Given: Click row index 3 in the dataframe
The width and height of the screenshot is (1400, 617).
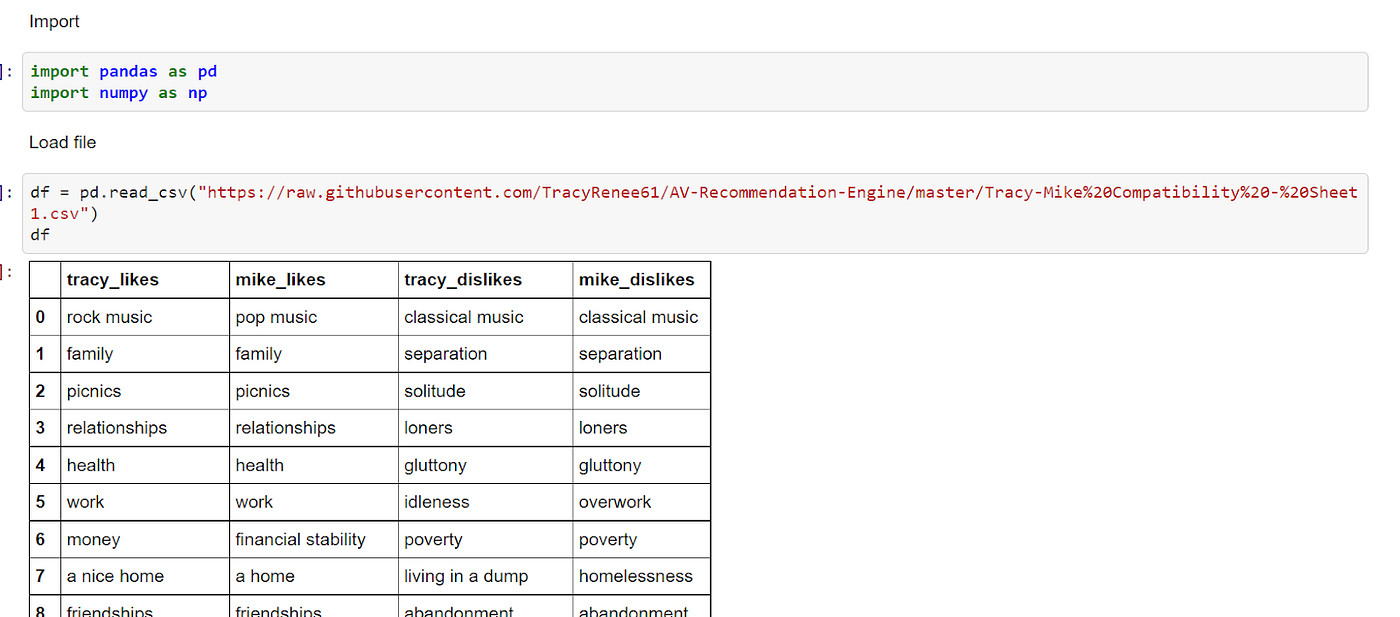Looking at the screenshot, I should [40, 428].
